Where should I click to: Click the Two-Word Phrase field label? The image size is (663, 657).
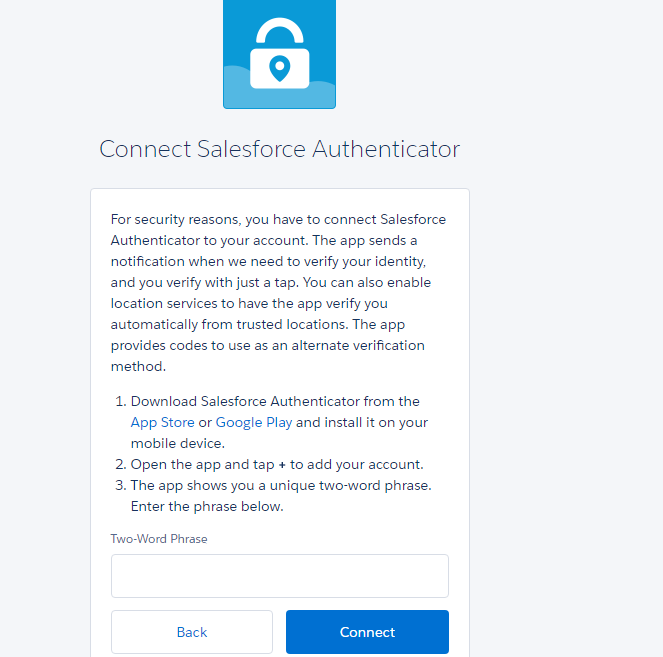159,539
